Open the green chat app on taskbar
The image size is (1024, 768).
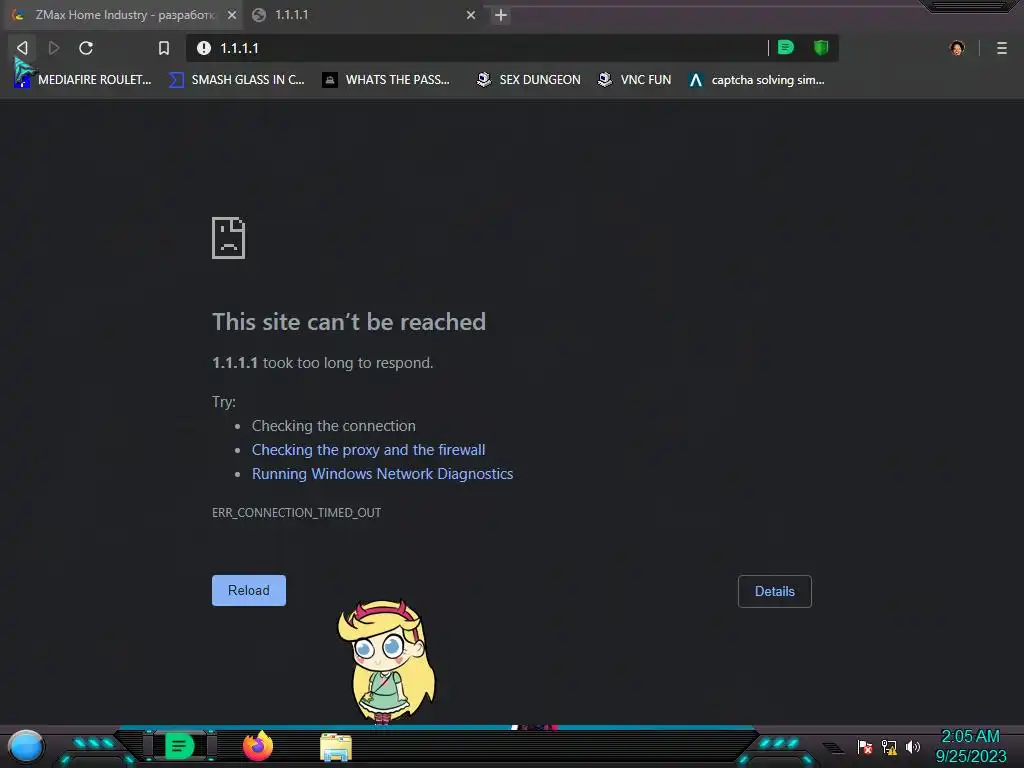[x=179, y=746]
